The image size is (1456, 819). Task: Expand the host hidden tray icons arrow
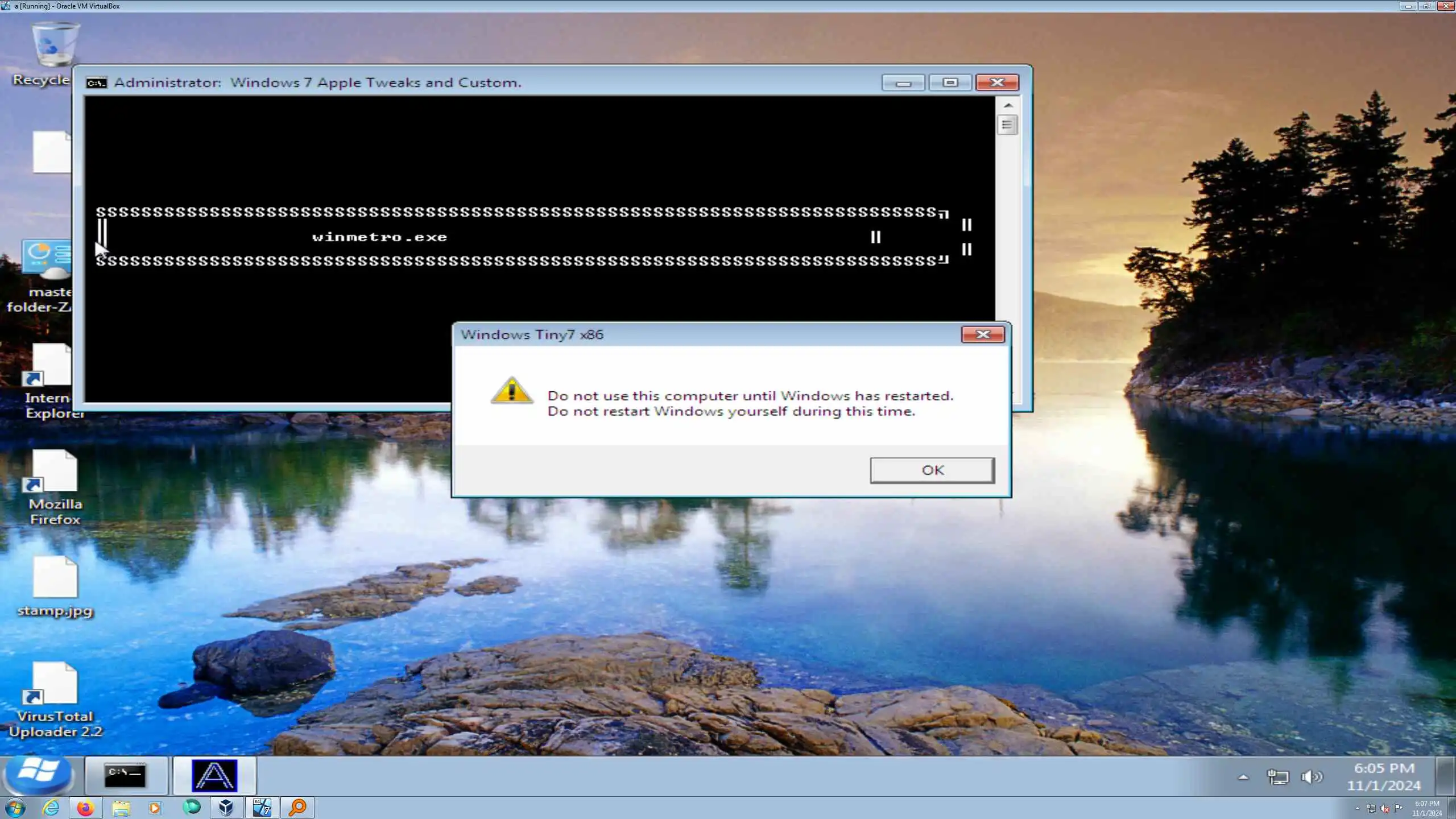1357,808
